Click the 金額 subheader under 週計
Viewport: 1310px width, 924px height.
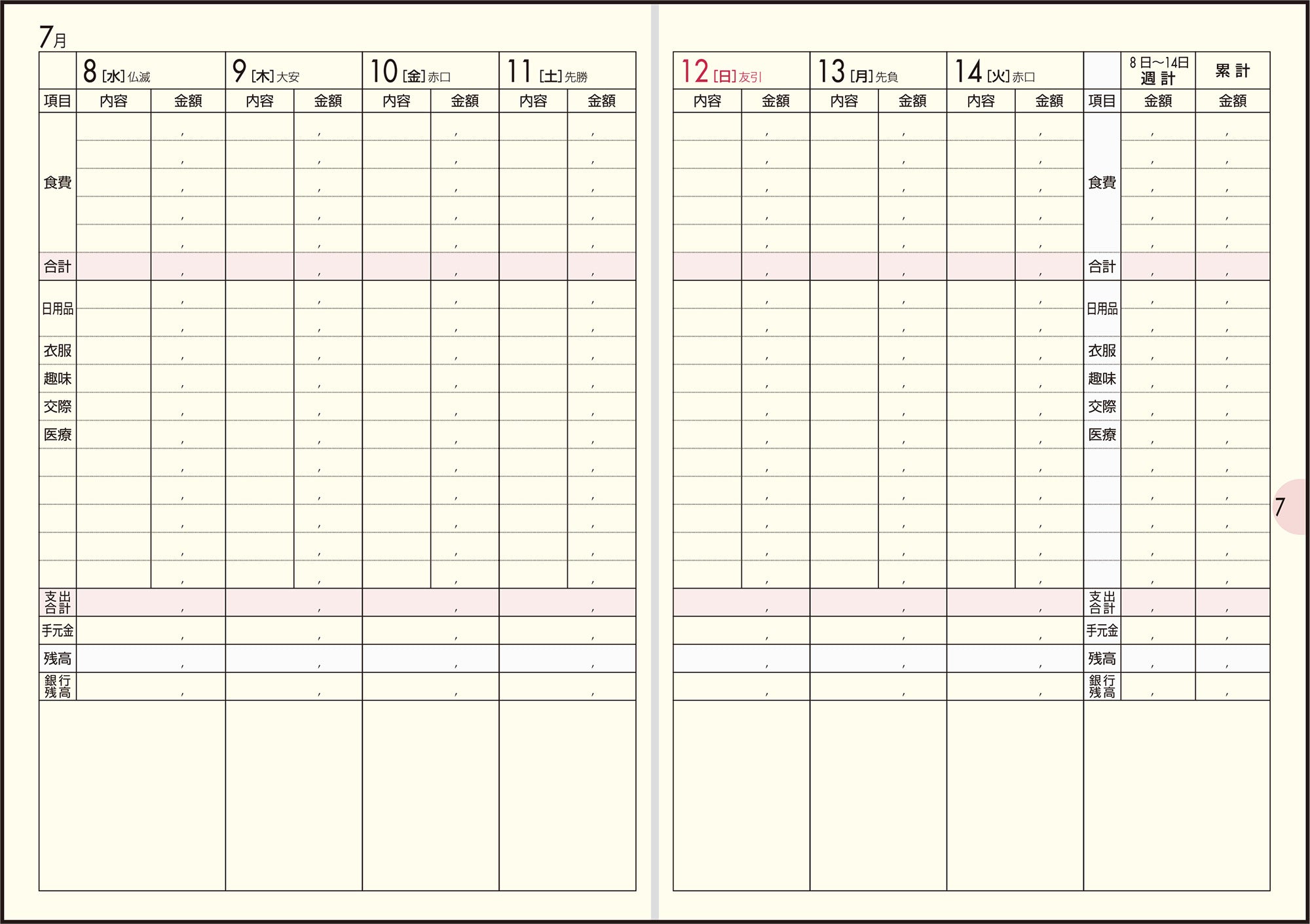click(x=1158, y=101)
